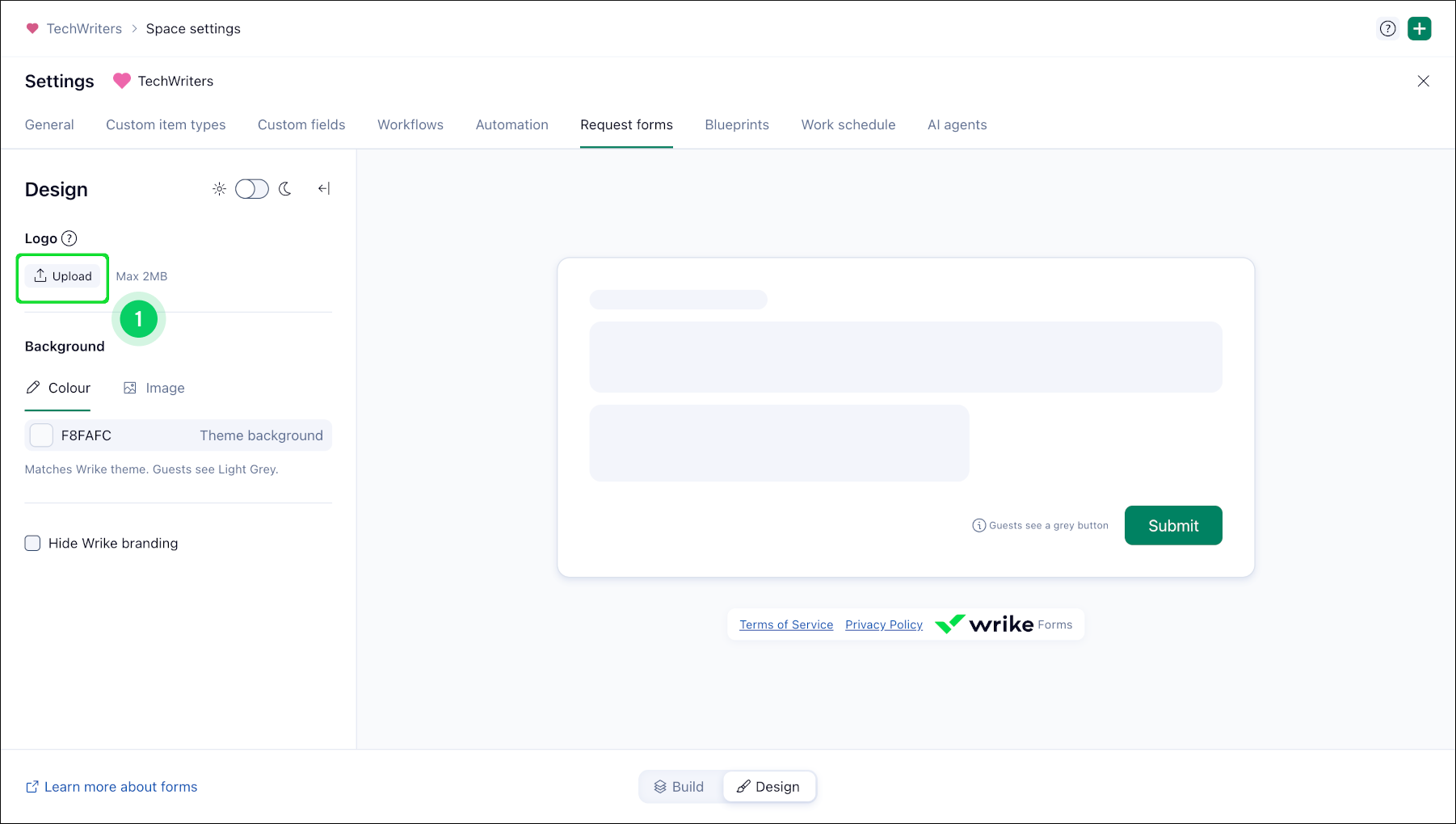The width and height of the screenshot is (1456, 824).
Task: Click the Submit button in preview
Action: (1173, 525)
